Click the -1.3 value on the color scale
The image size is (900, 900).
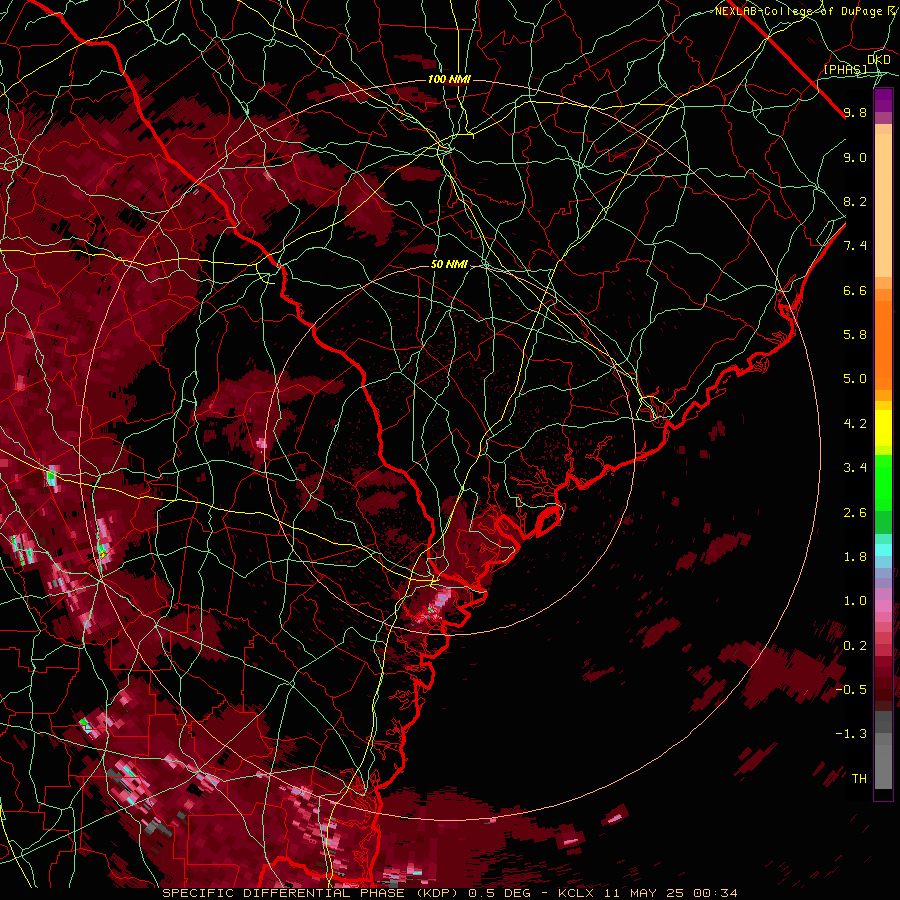pyautogui.click(x=851, y=734)
